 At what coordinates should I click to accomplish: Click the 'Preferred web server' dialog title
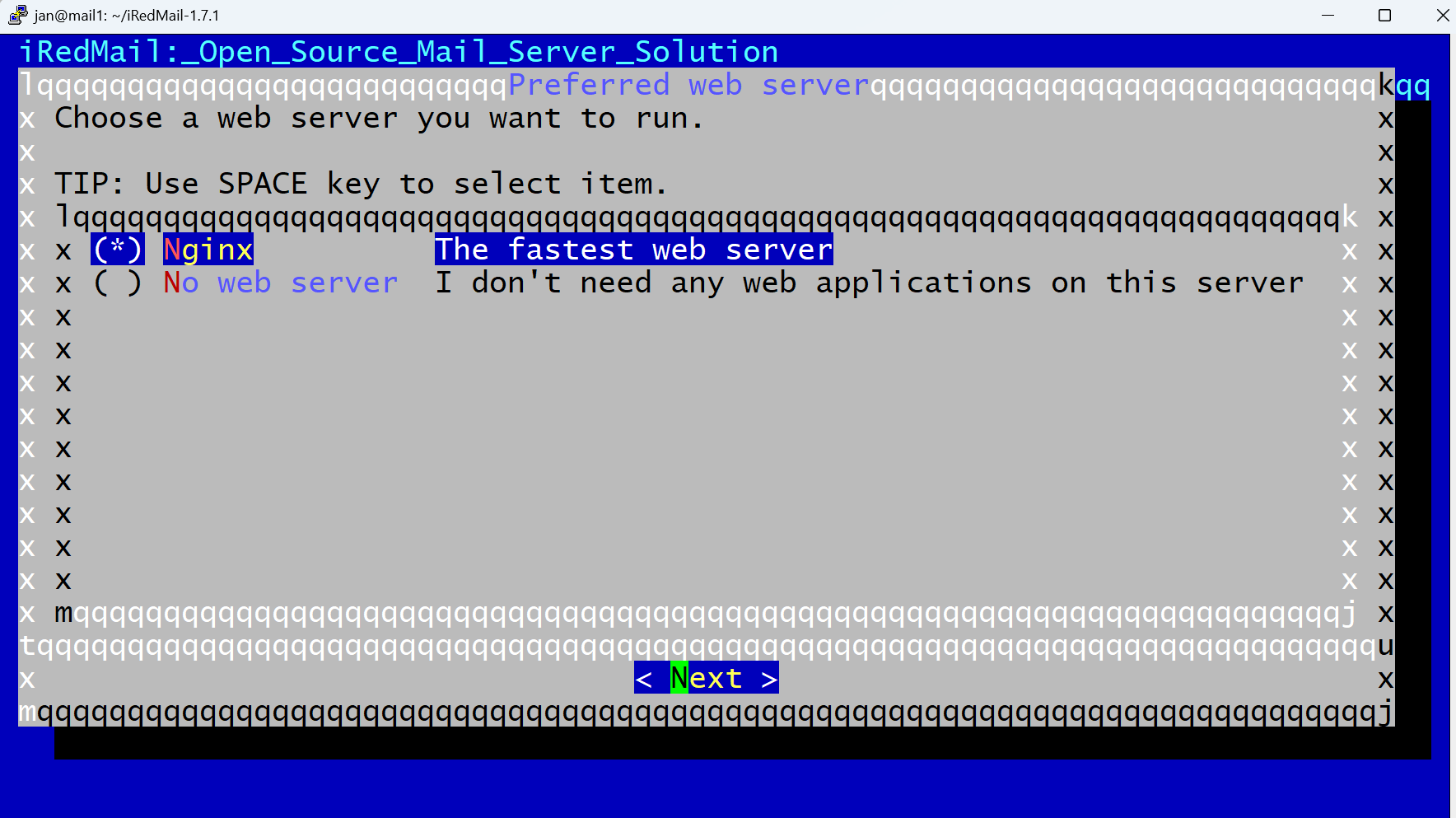(688, 85)
